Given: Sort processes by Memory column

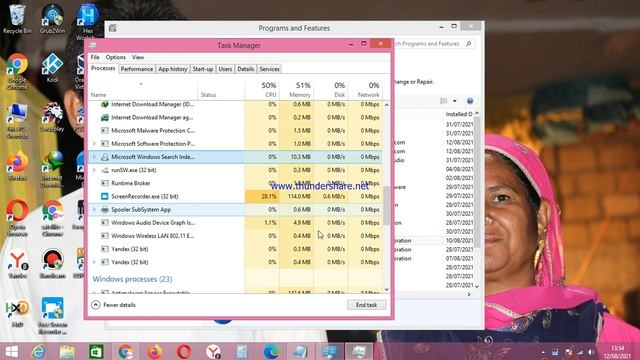Looking at the screenshot, I should 297,89.
